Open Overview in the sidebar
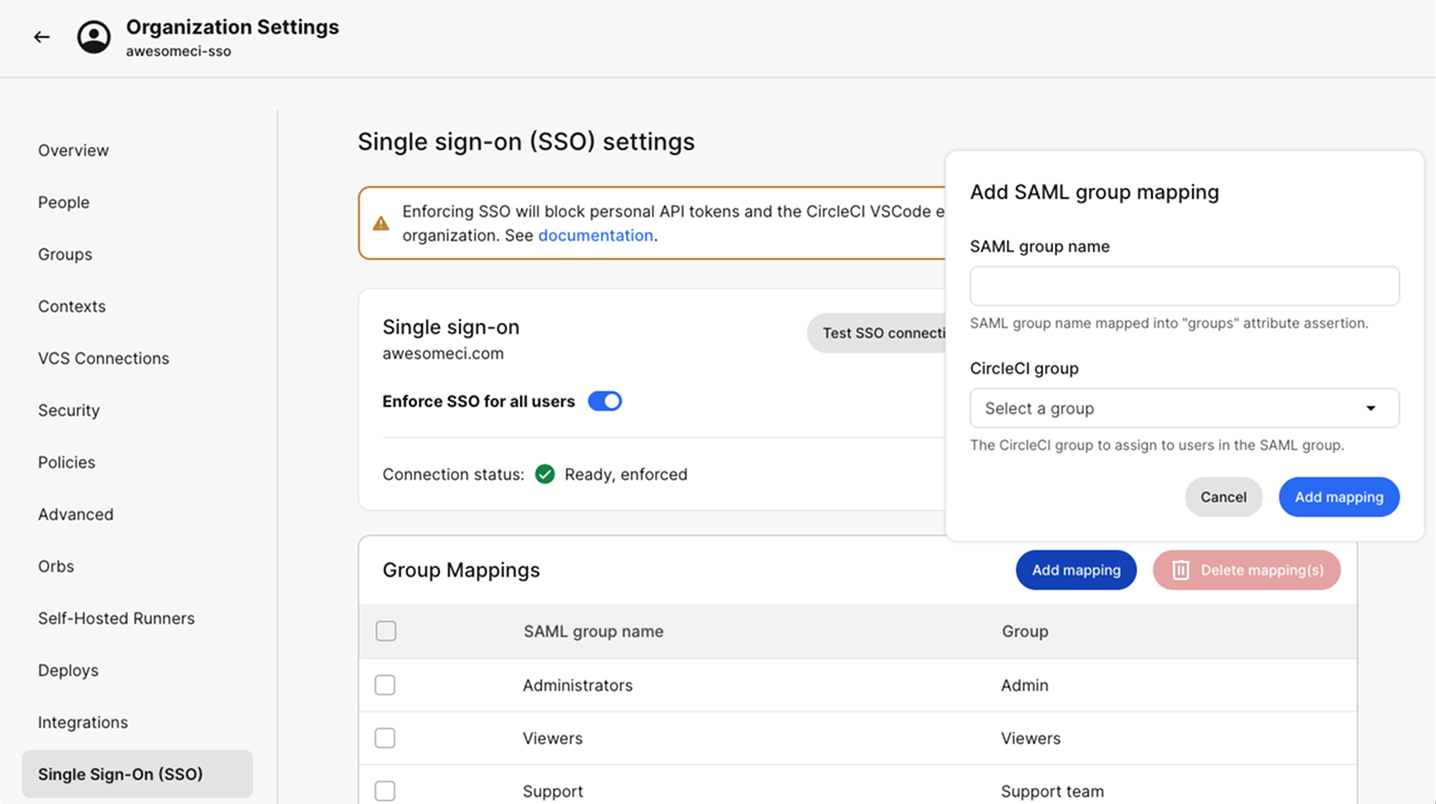Screen dimensions: 1436x804 [73, 150]
